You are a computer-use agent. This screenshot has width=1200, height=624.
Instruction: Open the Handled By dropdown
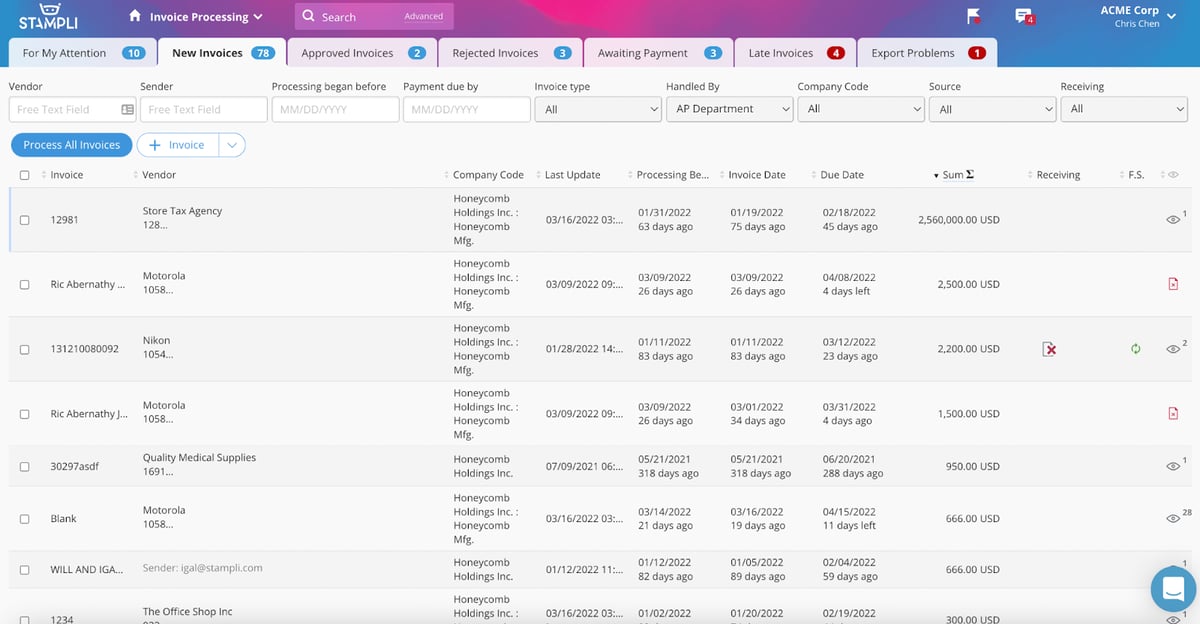pyautogui.click(x=730, y=109)
